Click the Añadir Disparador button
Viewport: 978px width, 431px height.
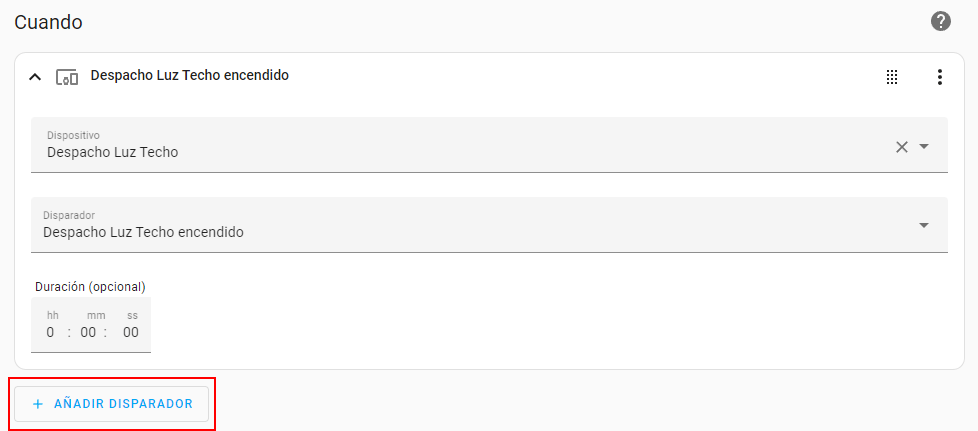tap(111, 404)
